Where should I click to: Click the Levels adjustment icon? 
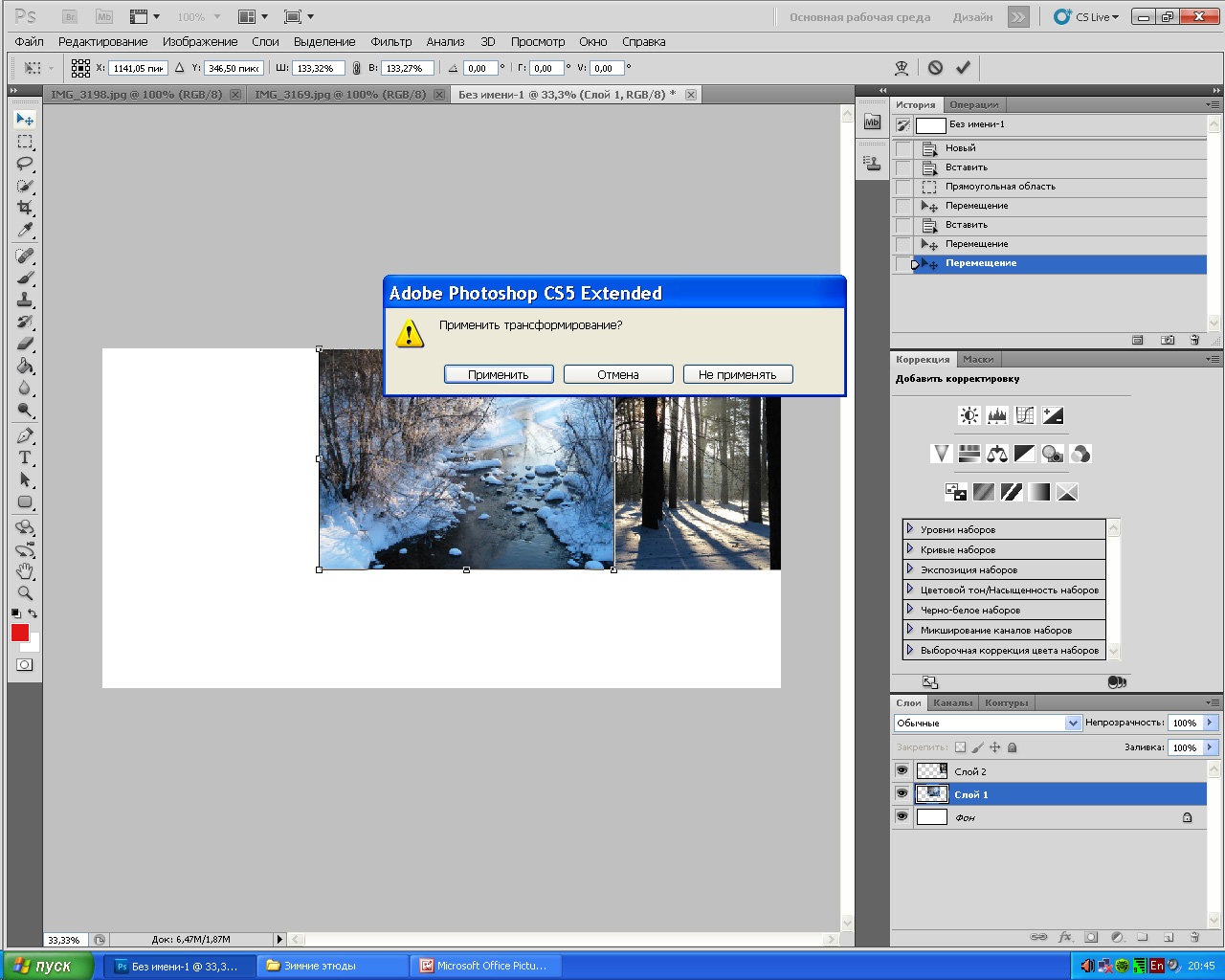pos(997,415)
